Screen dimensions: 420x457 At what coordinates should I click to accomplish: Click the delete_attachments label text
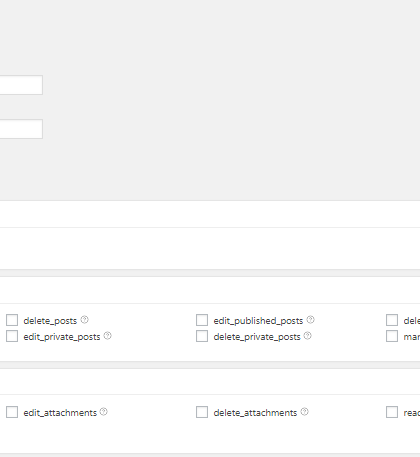coord(255,413)
